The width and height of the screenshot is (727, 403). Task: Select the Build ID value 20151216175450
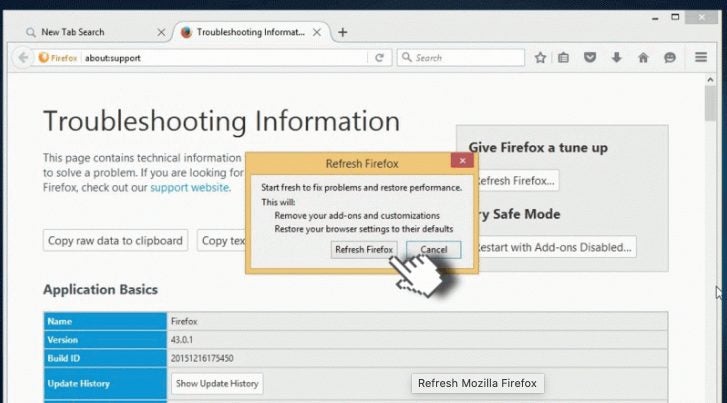(x=202, y=358)
